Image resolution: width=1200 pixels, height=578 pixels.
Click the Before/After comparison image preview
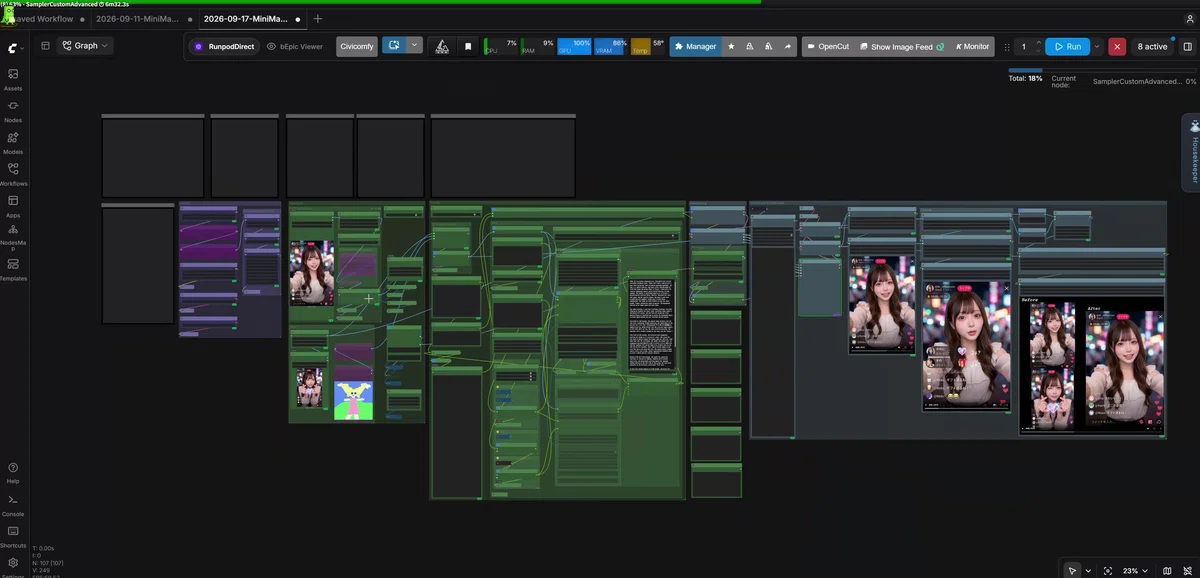(1092, 364)
